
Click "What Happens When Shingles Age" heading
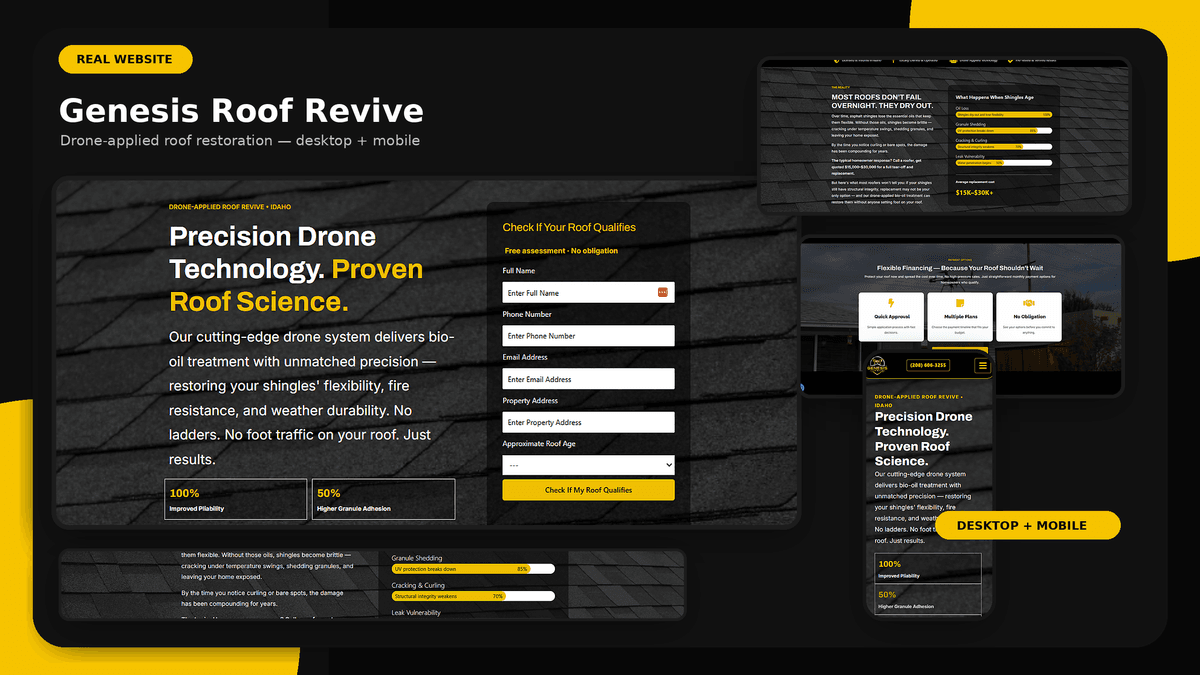coord(994,98)
